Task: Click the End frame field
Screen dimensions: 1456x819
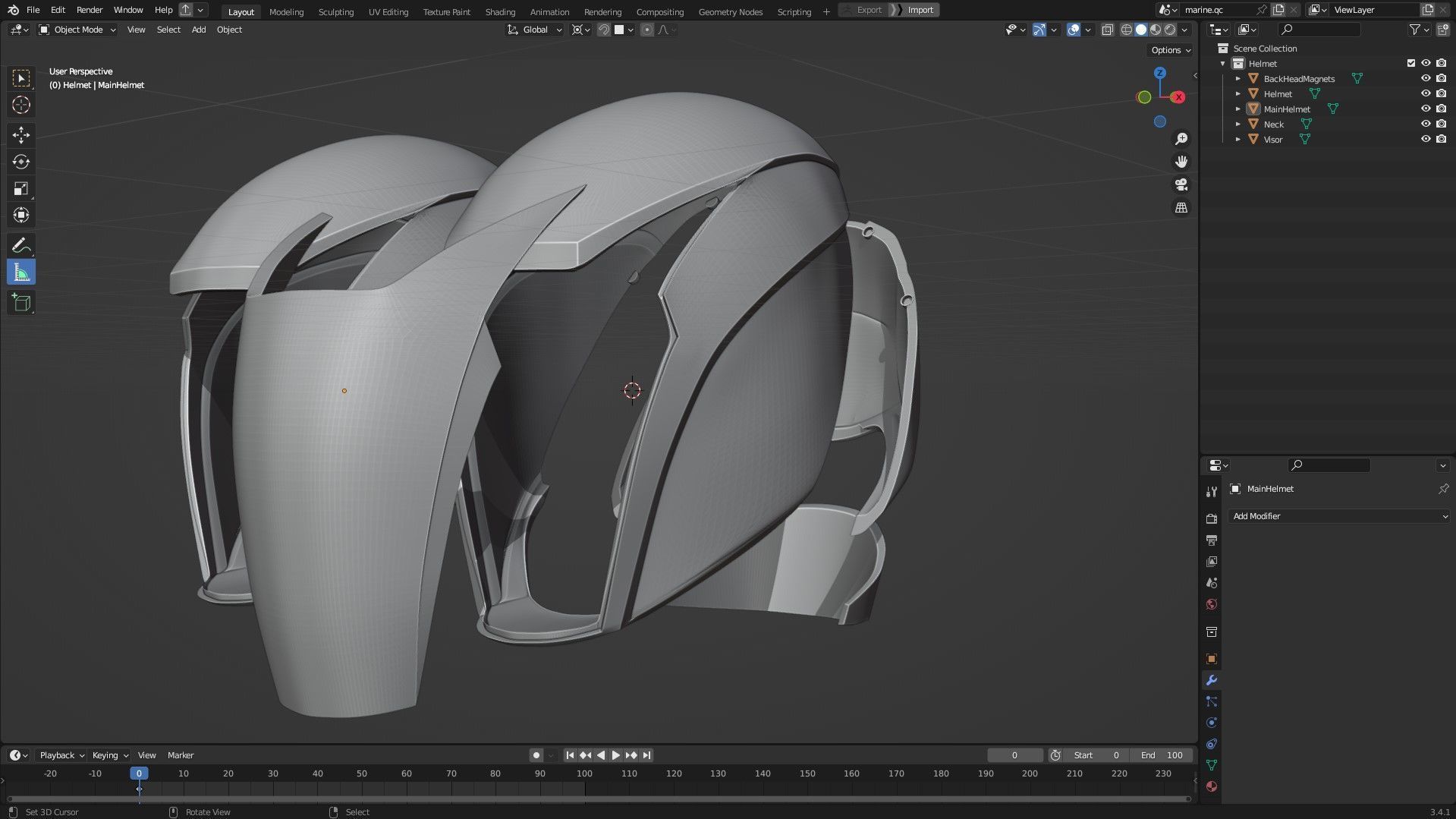Action: click(x=1161, y=755)
